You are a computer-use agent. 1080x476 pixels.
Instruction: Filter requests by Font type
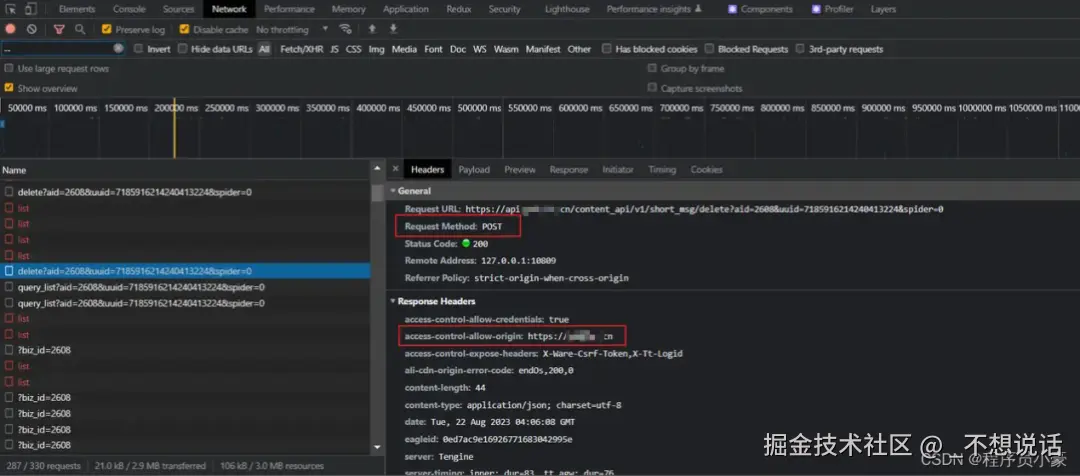click(x=433, y=49)
